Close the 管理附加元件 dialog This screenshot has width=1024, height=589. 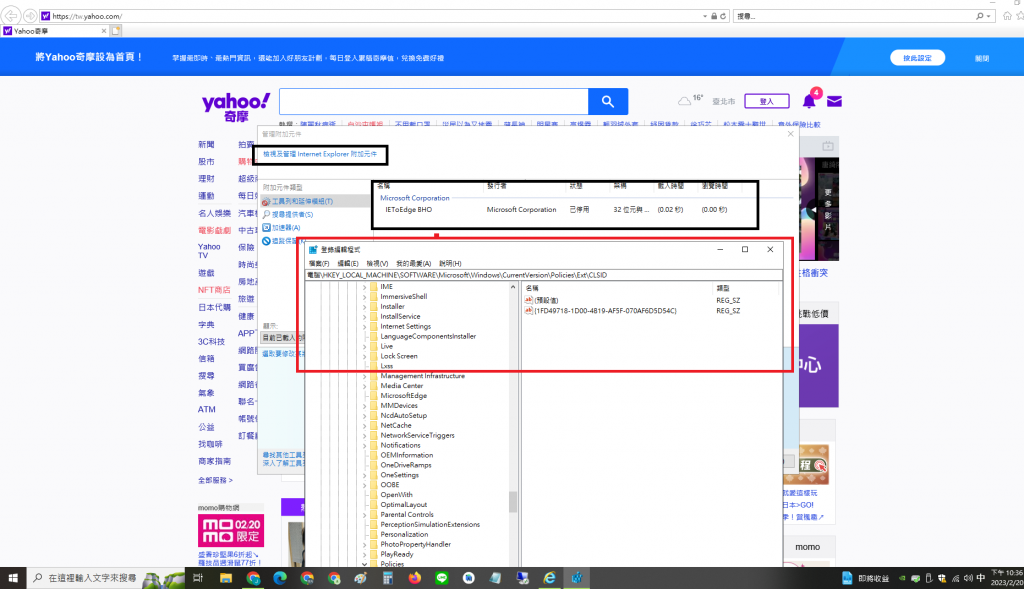791,134
